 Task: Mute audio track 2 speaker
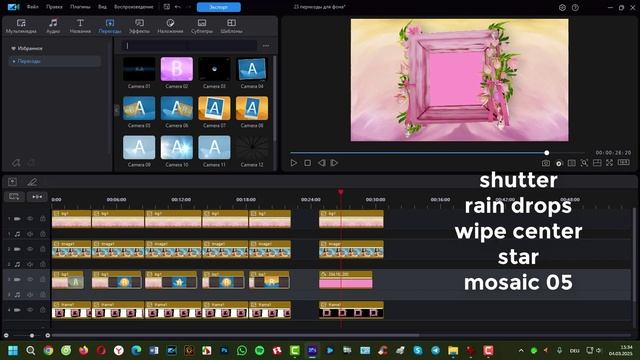tap(30, 264)
